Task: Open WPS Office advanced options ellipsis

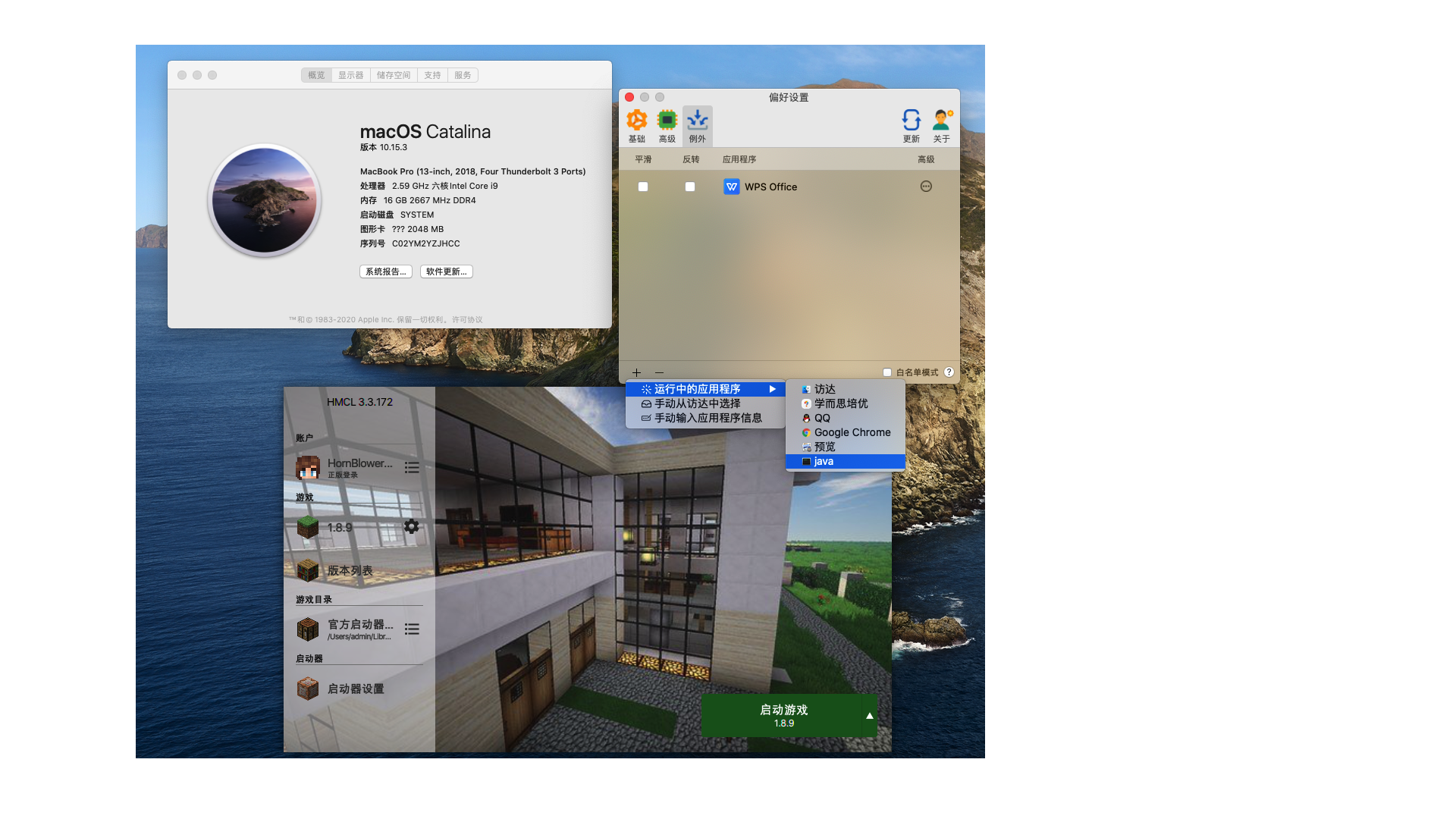Action: (x=926, y=187)
